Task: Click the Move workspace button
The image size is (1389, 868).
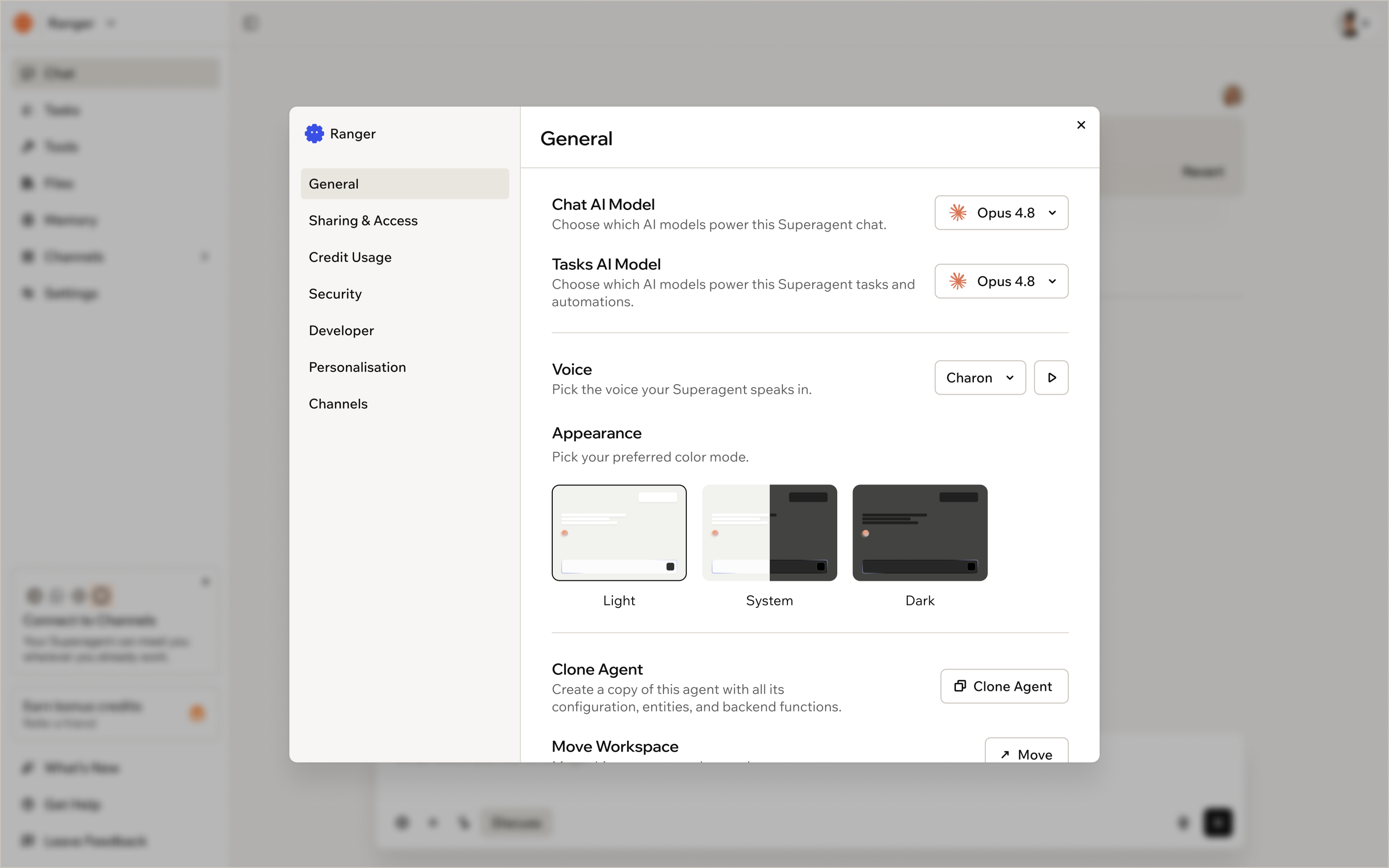Action: pos(1026,751)
